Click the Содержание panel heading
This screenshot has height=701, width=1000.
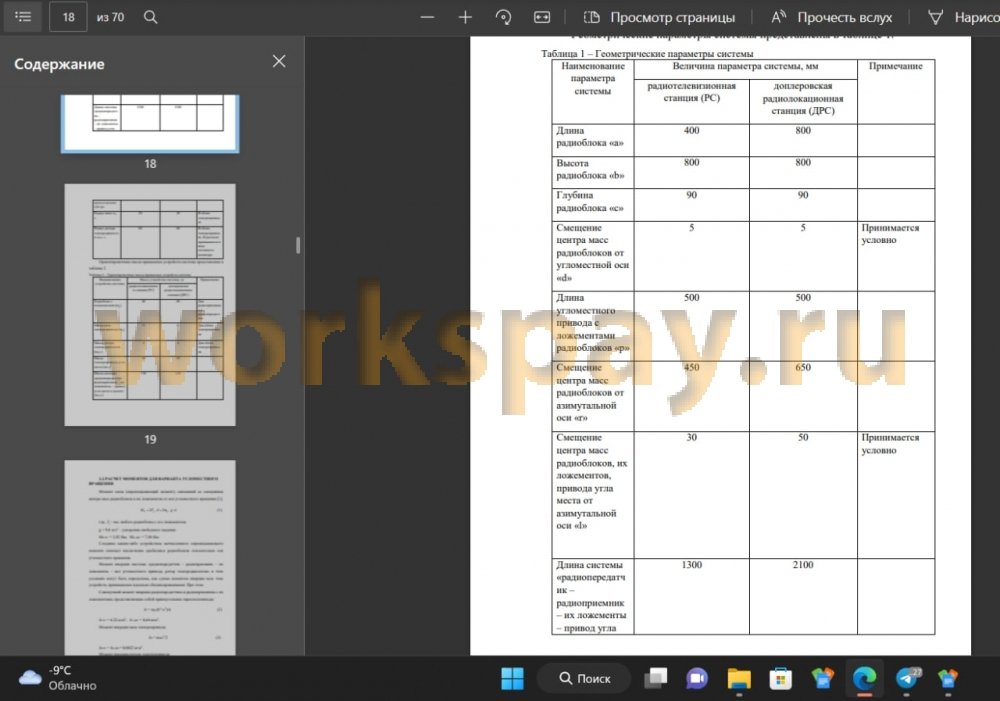[x=59, y=64]
